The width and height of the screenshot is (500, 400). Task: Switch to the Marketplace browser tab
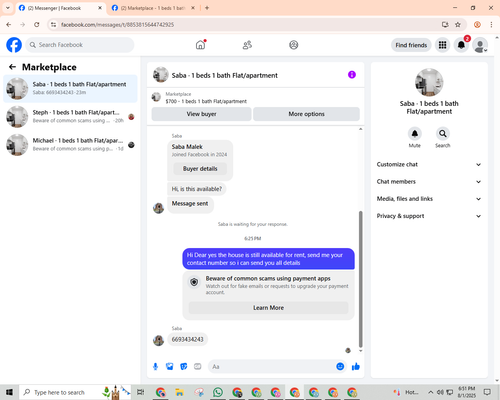(x=153, y=8)
